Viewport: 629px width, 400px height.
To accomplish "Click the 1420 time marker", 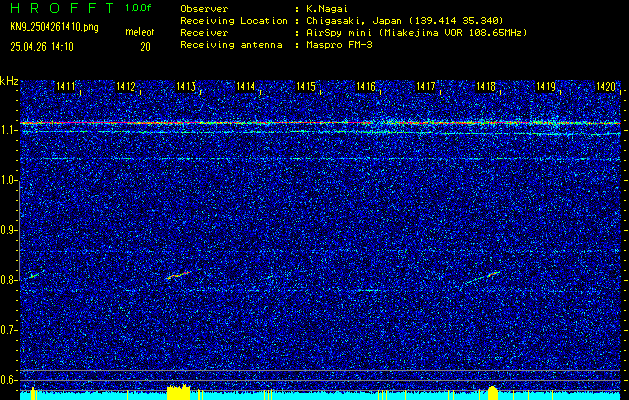I will pos(606,86).
